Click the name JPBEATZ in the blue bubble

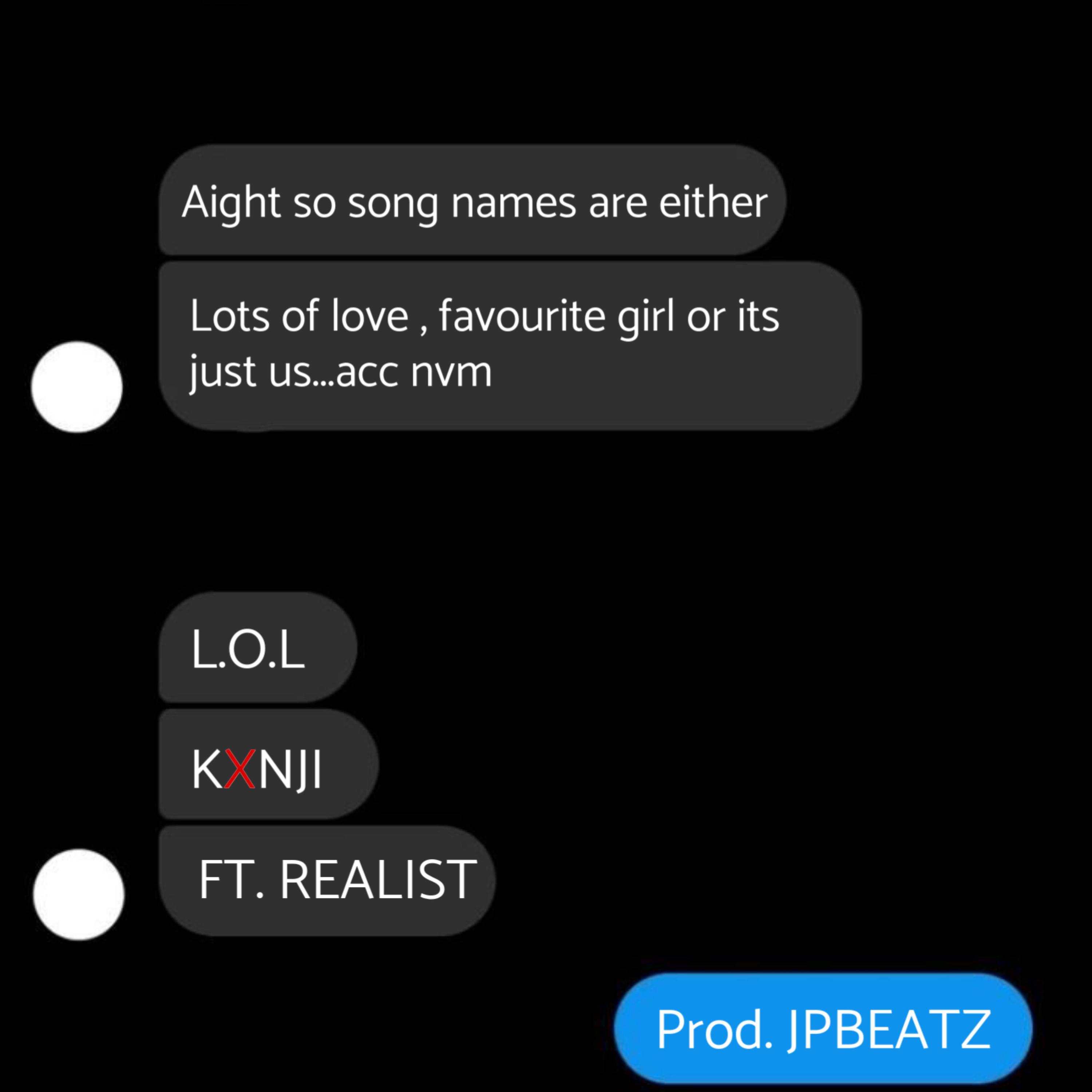click(x=889, y=1030)
